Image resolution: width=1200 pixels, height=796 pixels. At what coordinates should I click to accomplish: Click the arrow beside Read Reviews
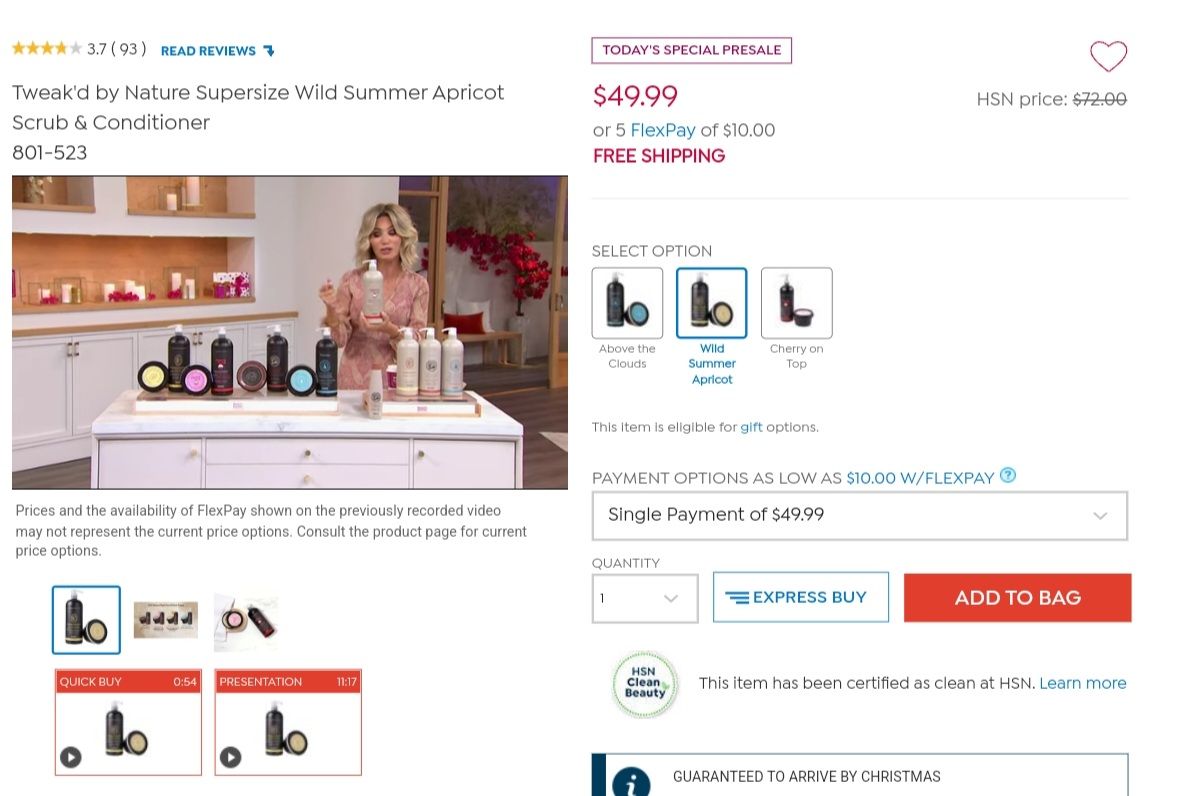click(268, 51)
